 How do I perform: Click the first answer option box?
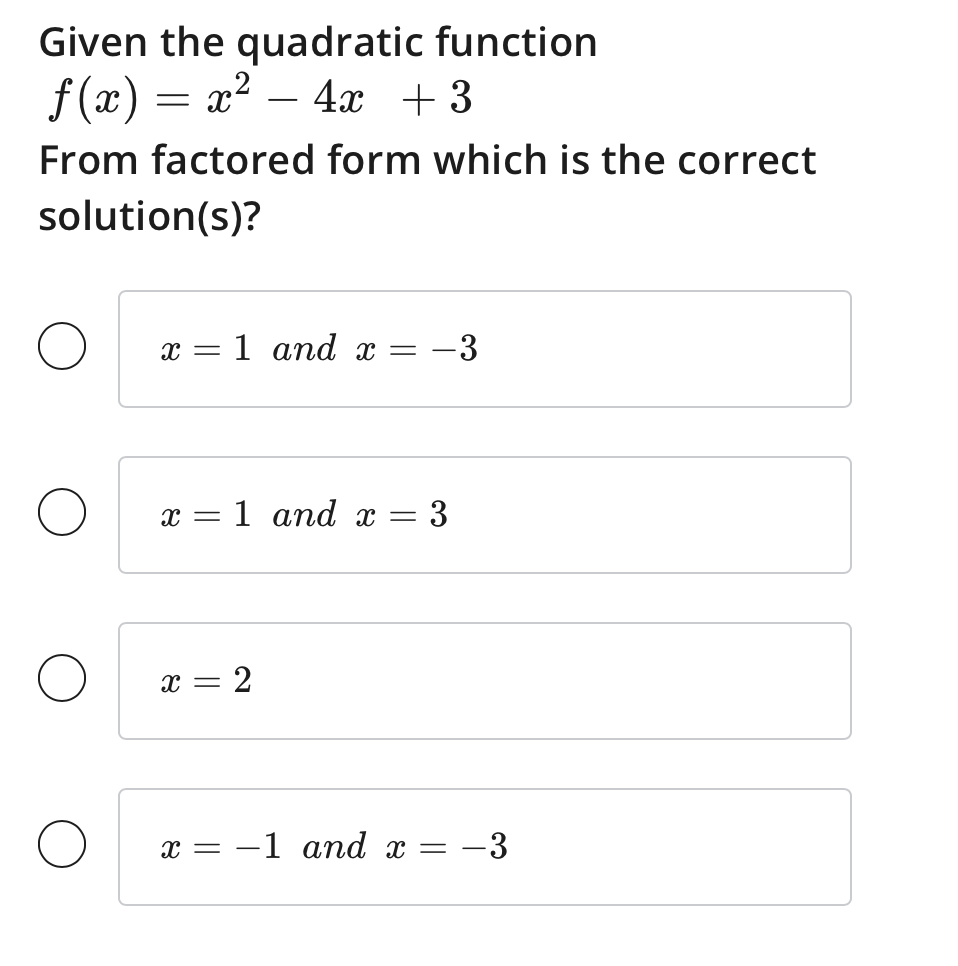(484, 348)
